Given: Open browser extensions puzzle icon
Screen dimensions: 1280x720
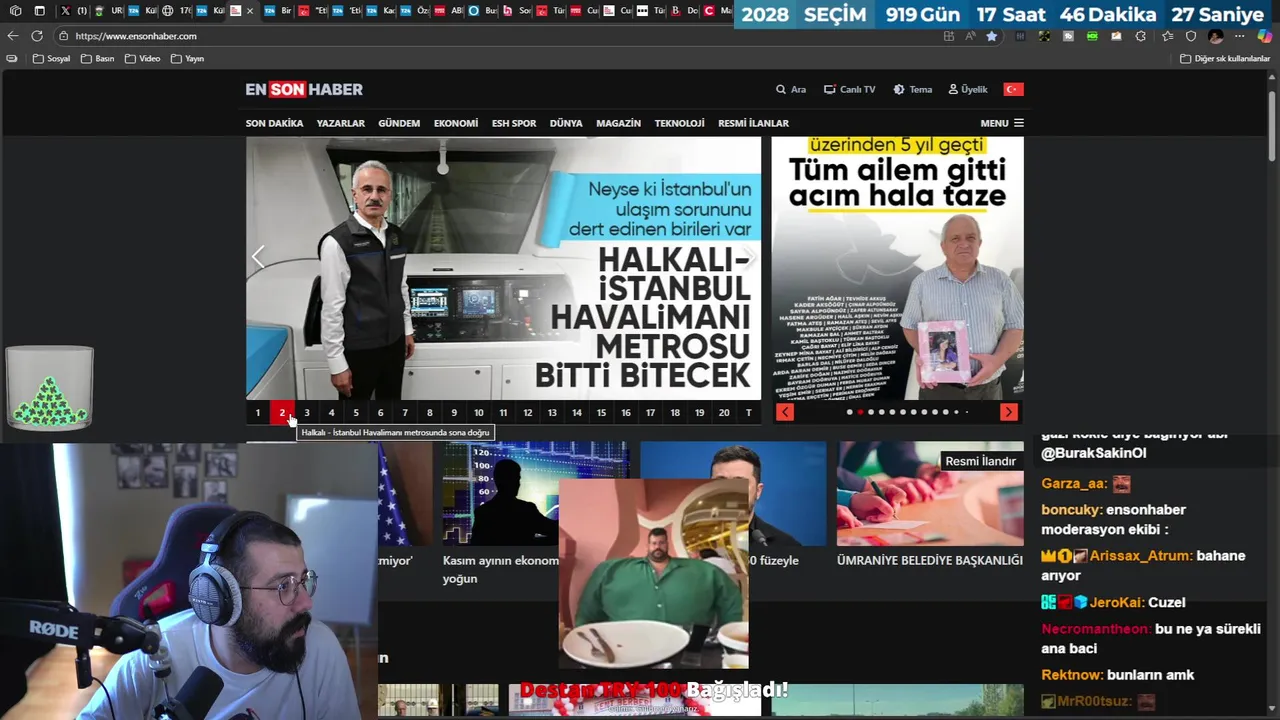Looking at the screenshot, I should point(1141,36).
